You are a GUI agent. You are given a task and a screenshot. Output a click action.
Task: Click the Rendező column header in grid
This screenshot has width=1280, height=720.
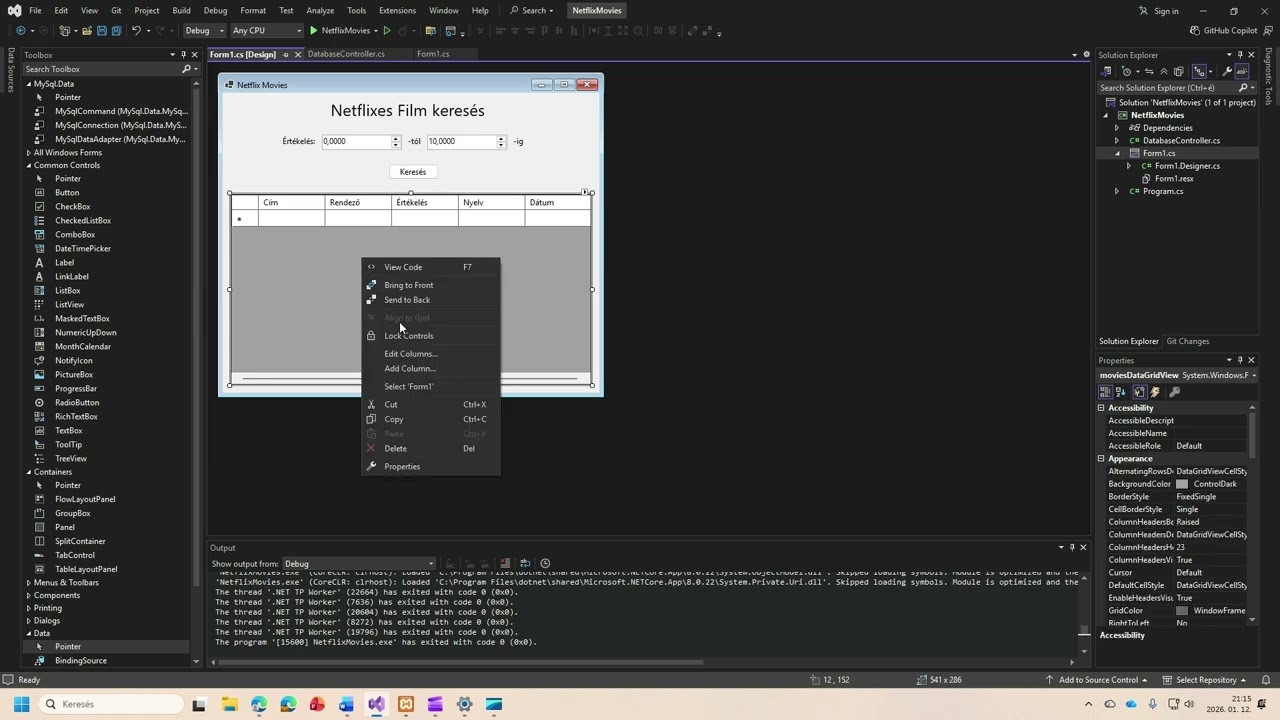click(358, 202)
